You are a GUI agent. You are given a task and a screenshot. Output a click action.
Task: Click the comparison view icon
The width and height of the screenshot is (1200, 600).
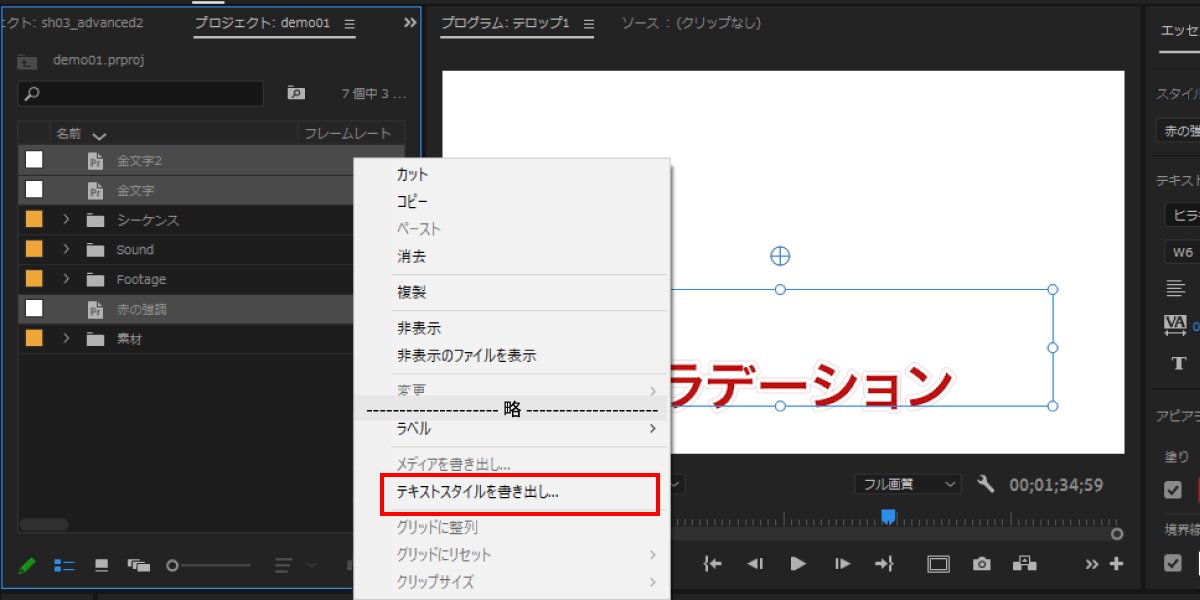click(x=1024, y=564)
